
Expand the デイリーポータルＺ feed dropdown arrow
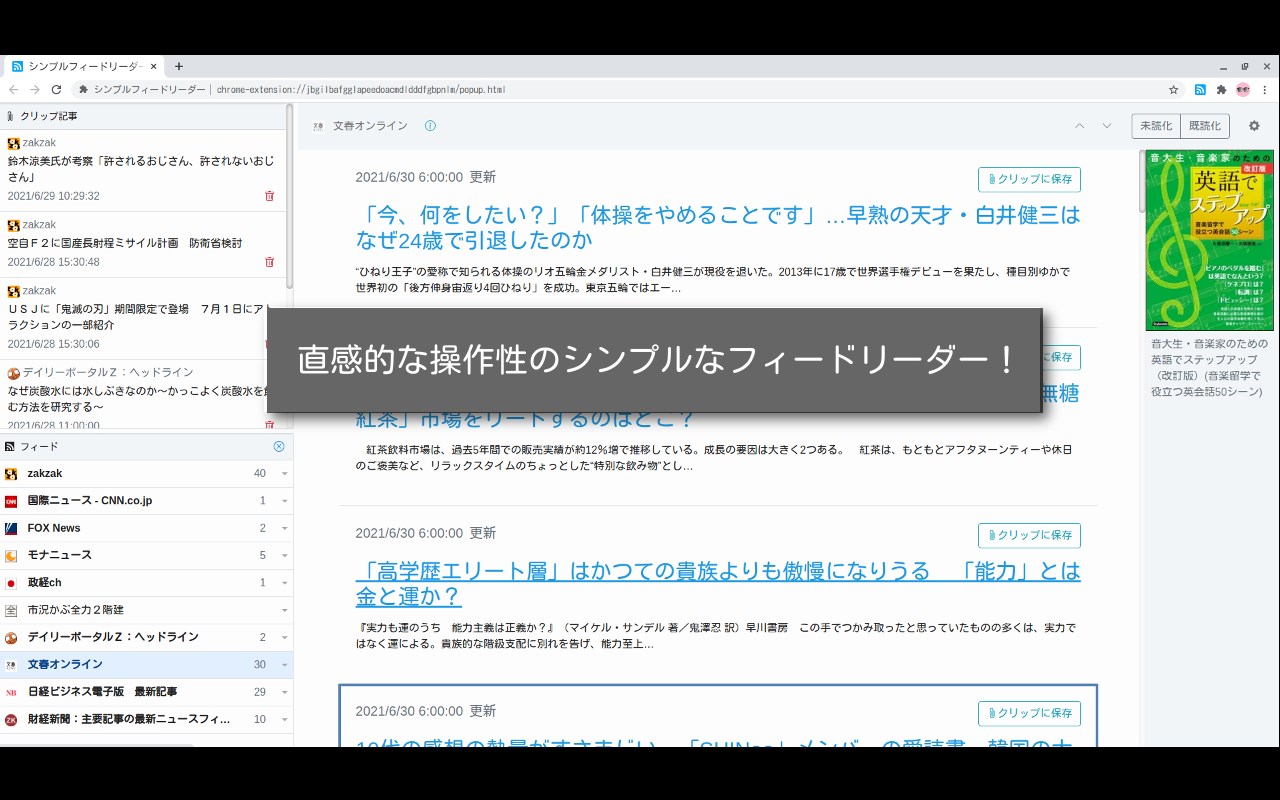click(284, 637)
